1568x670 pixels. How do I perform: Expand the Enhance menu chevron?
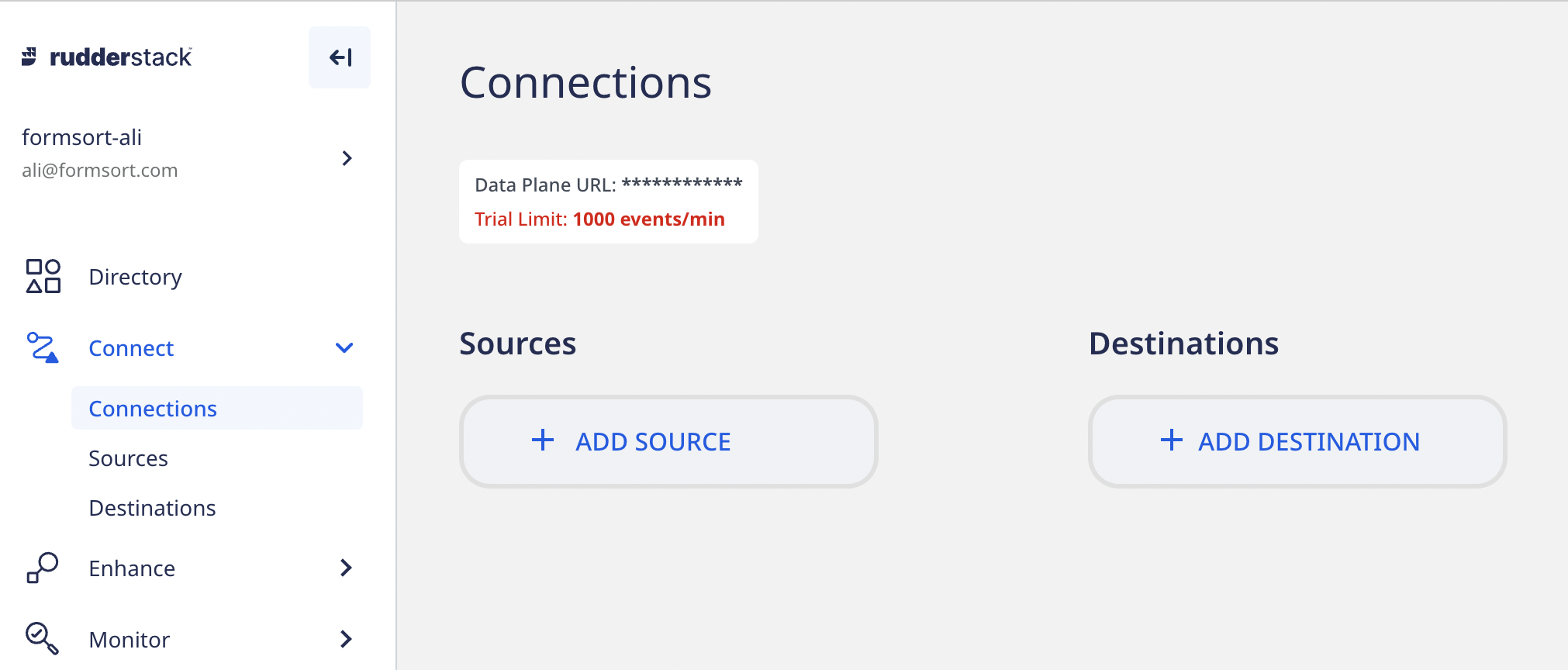pyautogui.click(x=346, y=568)
